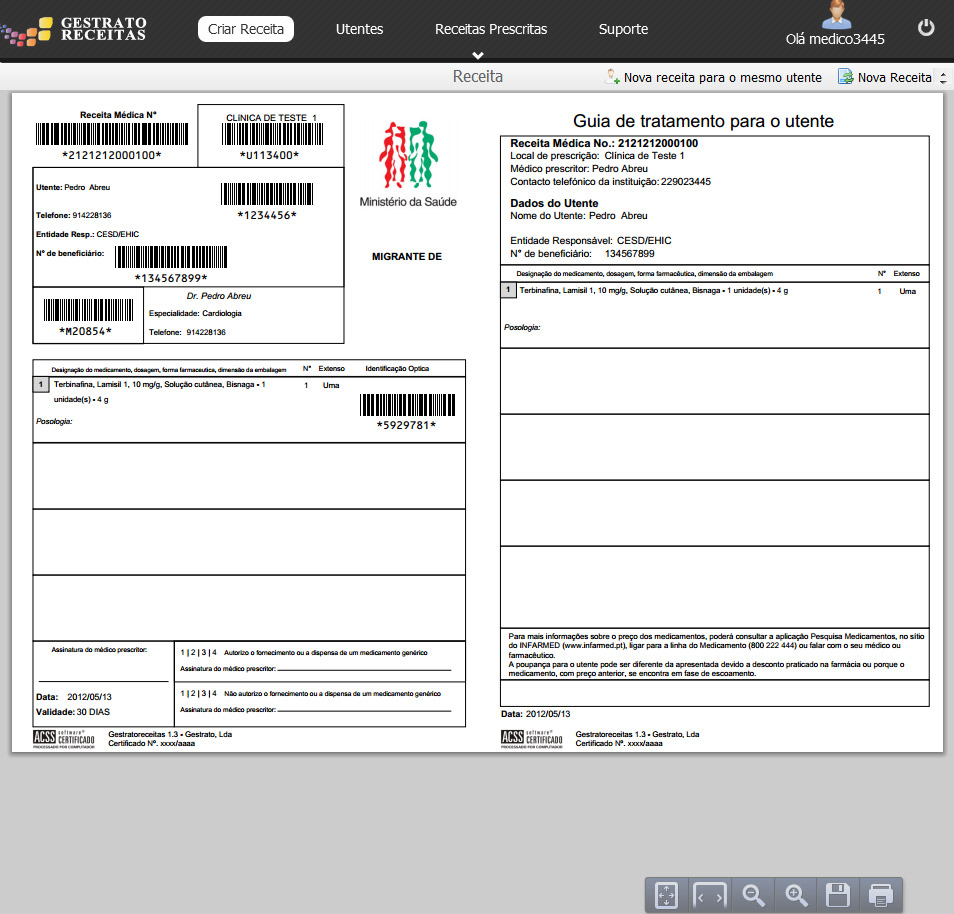Save the prescription using the floppy disk icon

838,895
